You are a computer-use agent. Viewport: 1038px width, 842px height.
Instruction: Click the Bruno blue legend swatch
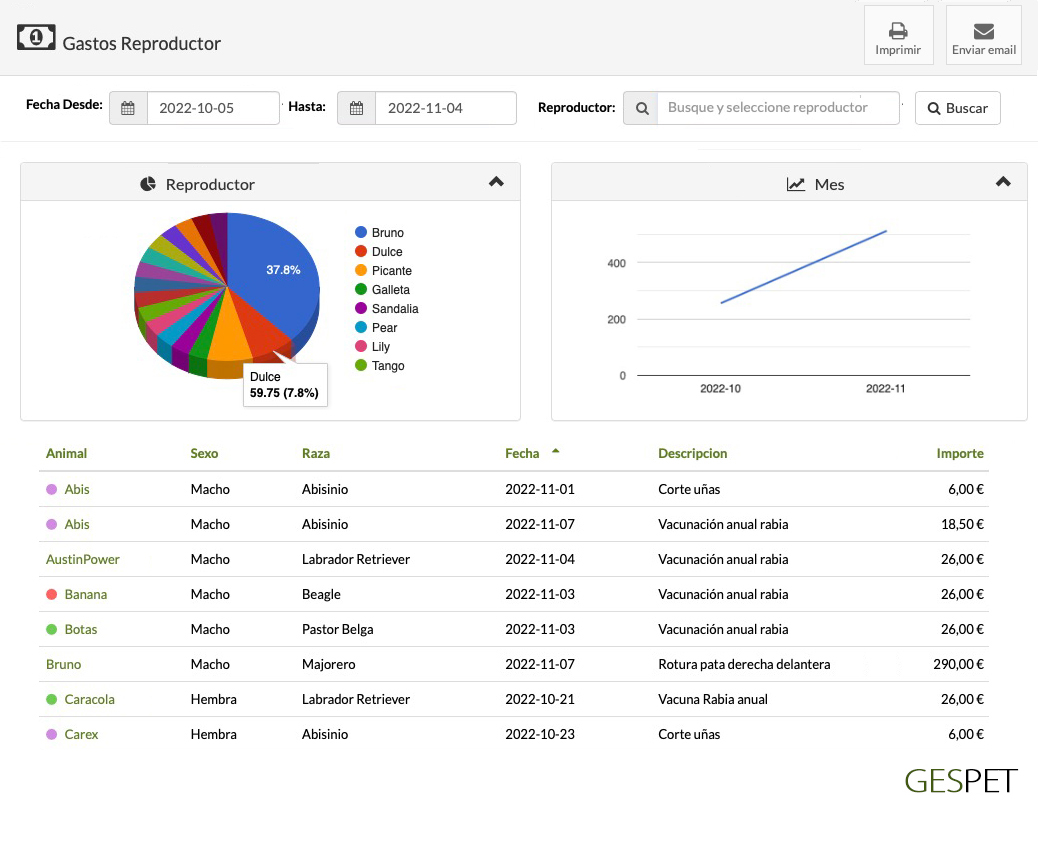361,233
